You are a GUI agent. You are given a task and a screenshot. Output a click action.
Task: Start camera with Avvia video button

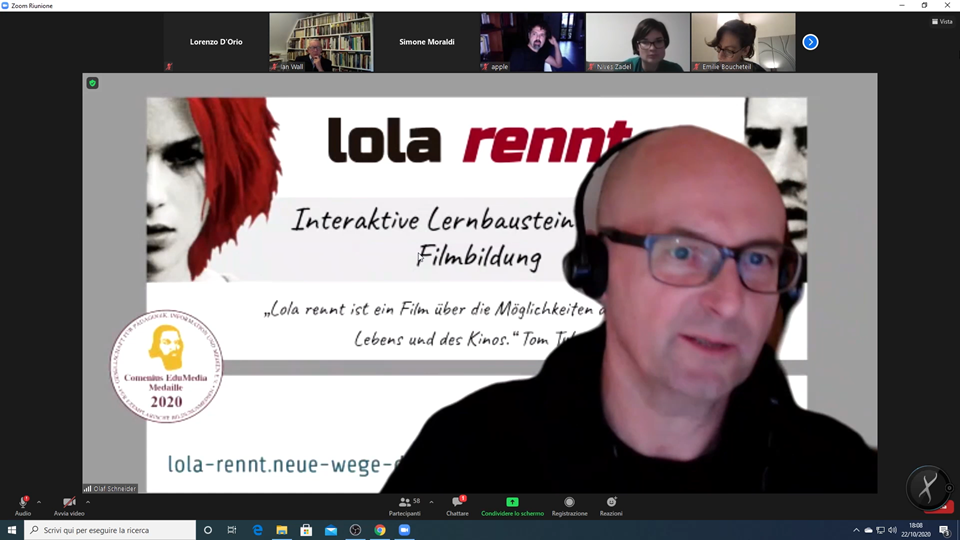point(69,506)
